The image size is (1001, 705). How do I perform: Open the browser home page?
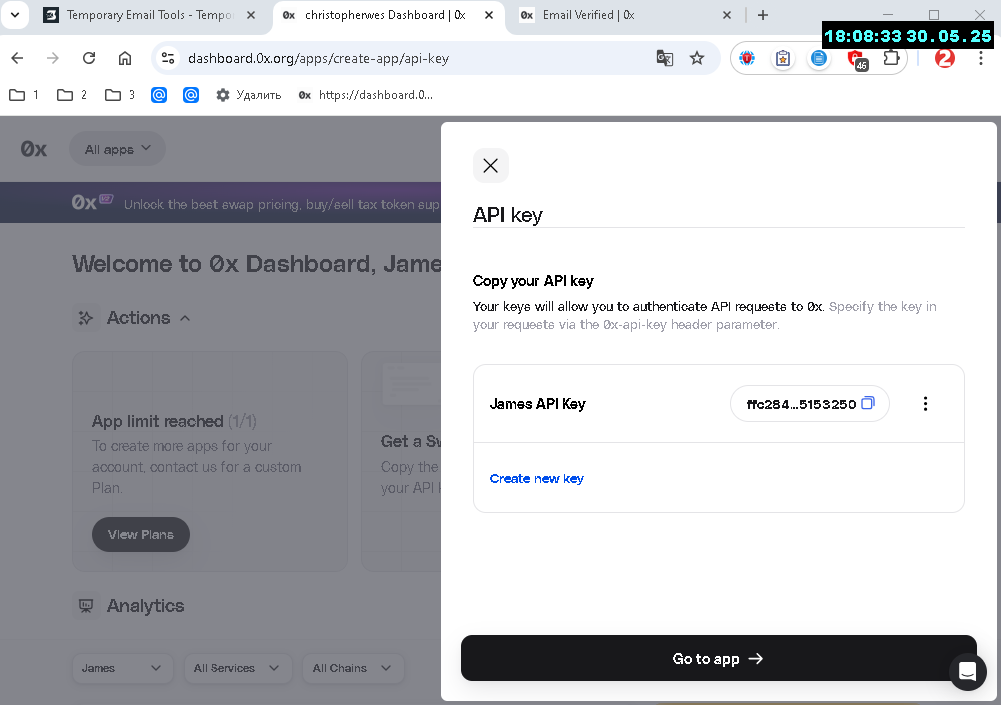click(125, 58)
